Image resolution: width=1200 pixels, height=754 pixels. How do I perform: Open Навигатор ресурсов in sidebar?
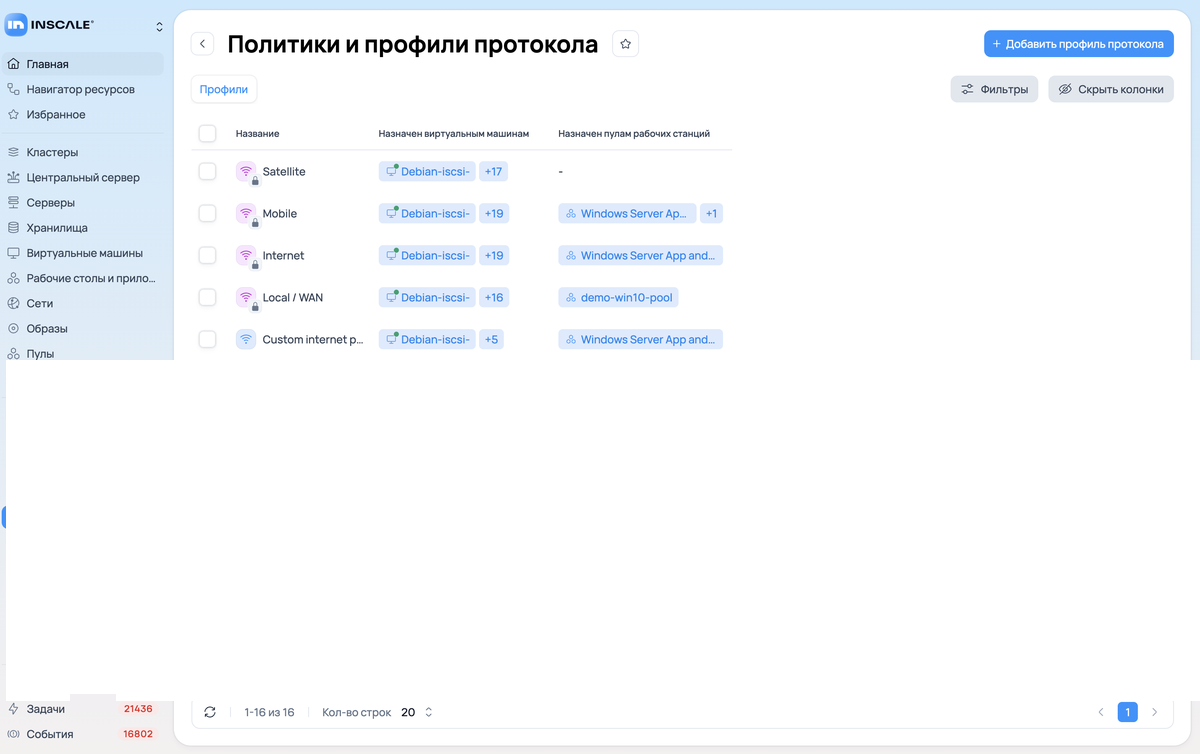82,89
